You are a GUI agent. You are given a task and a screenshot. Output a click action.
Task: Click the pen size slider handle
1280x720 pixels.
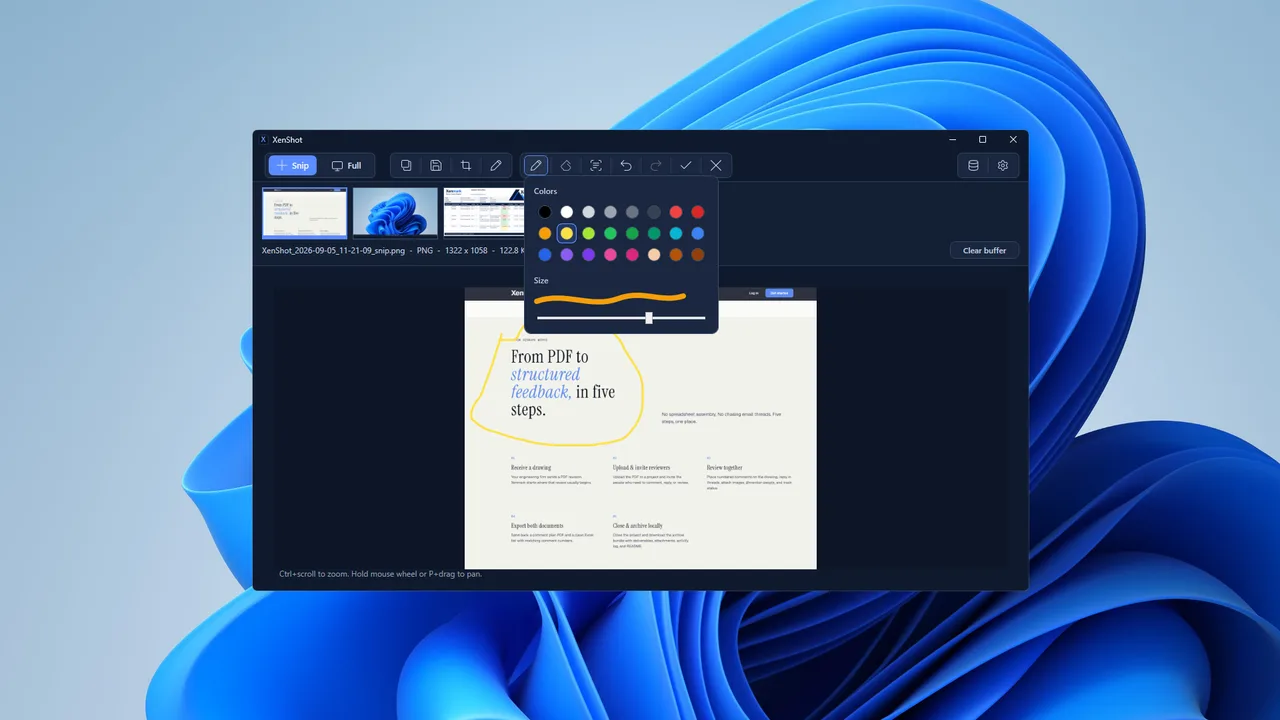(x=649, y=318)
